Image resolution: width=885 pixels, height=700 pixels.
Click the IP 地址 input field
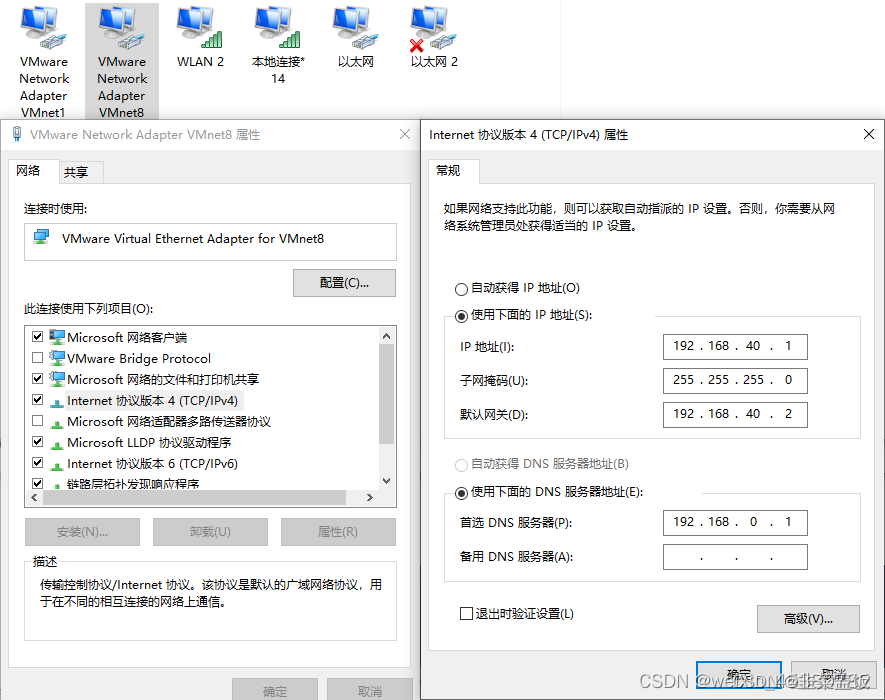pyautogui.click(x=735, y=347)
